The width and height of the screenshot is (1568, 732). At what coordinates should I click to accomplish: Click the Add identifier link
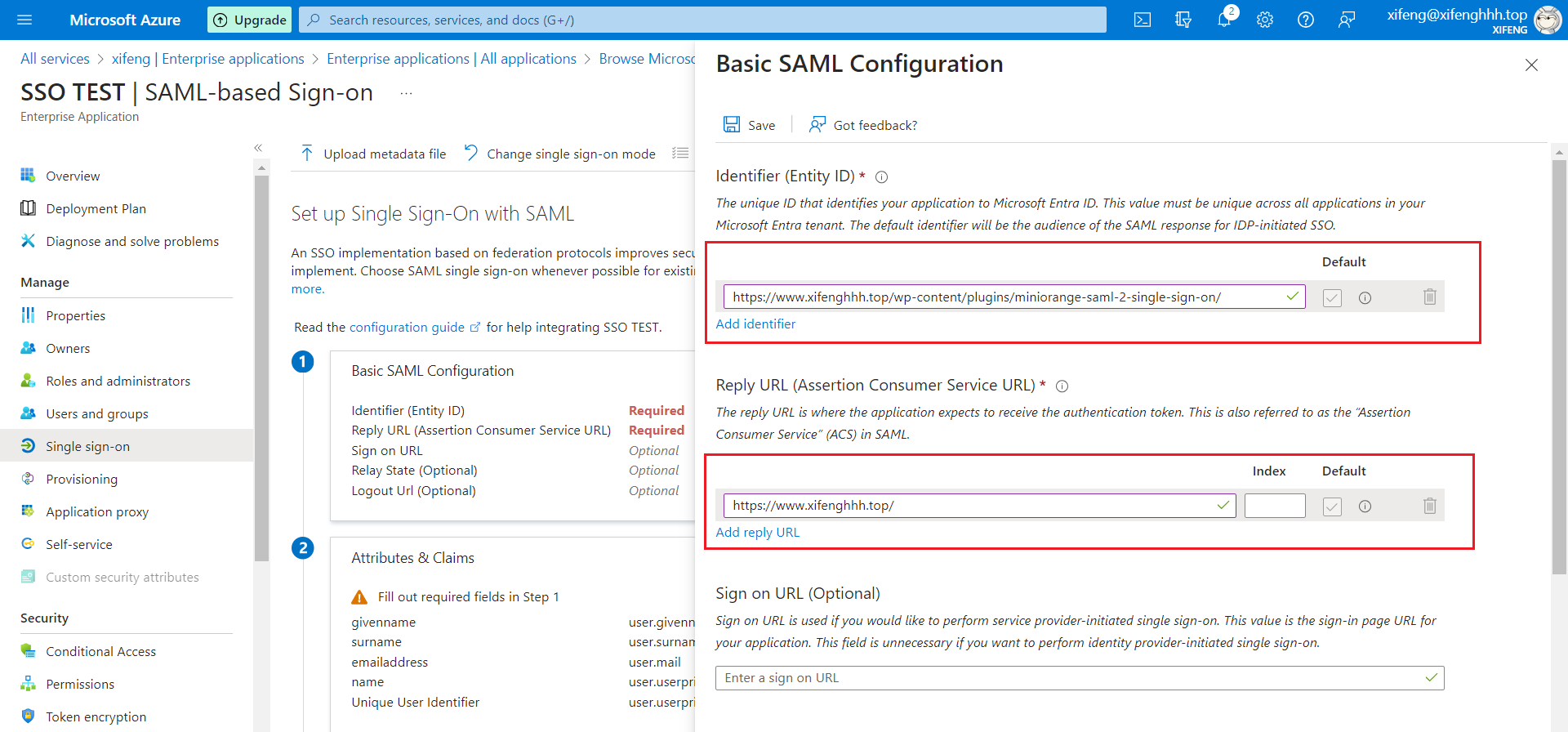(755, 324)
